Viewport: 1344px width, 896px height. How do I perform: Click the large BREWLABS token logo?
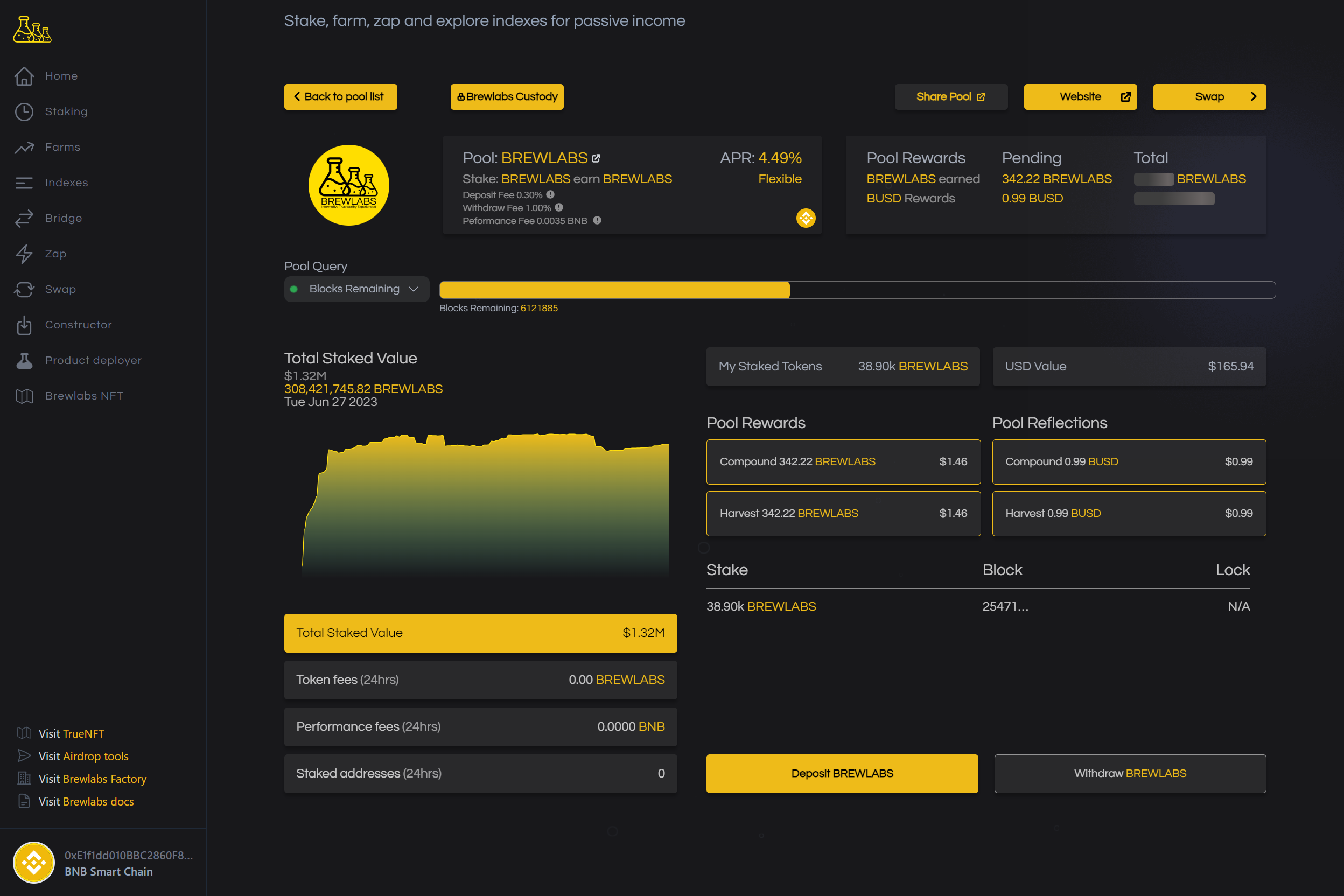coord(348,185)
